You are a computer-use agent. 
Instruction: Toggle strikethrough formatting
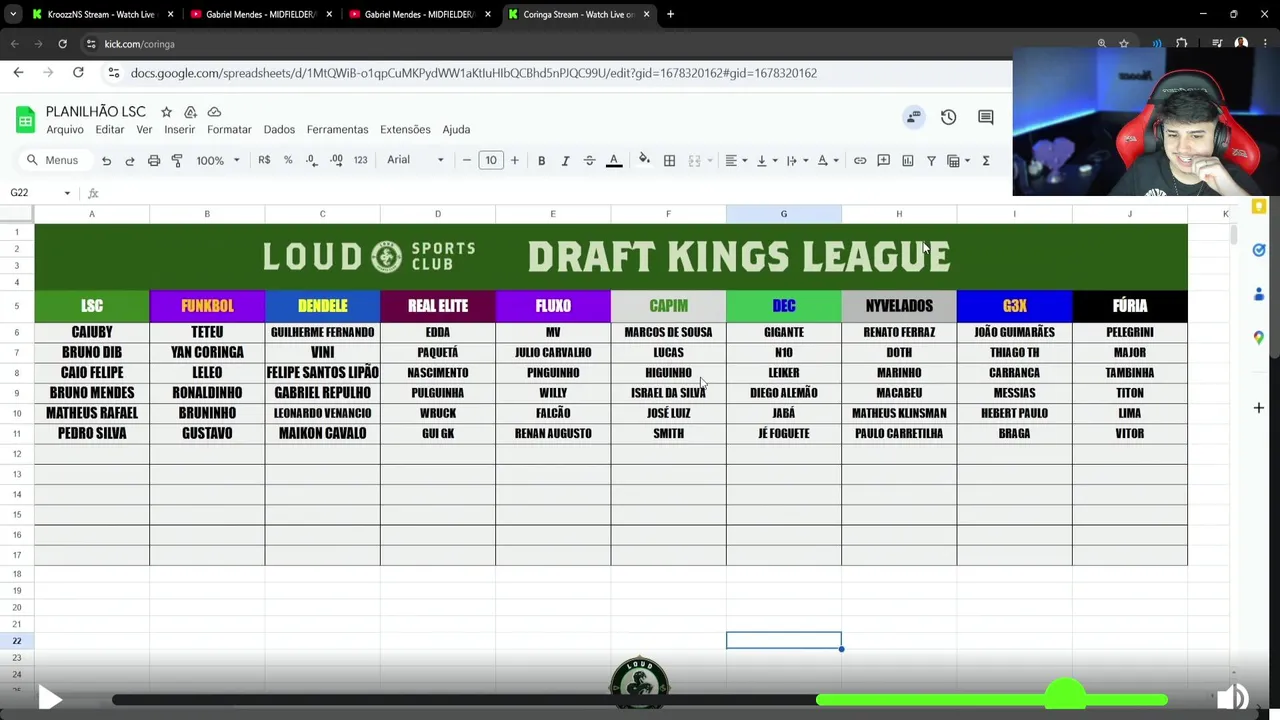click(589, 160)
